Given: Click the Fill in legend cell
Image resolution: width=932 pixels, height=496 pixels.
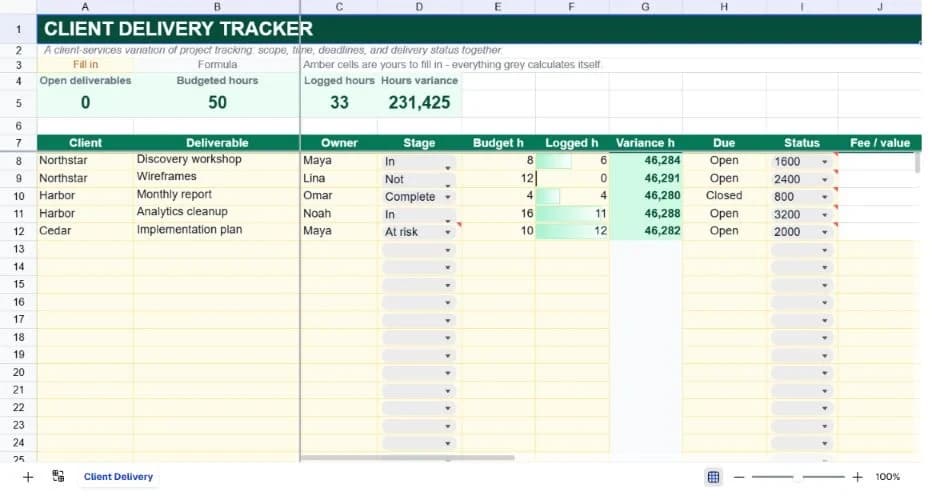Looking at the screenshot, I should pyautogui.click(x=85, y=64).
